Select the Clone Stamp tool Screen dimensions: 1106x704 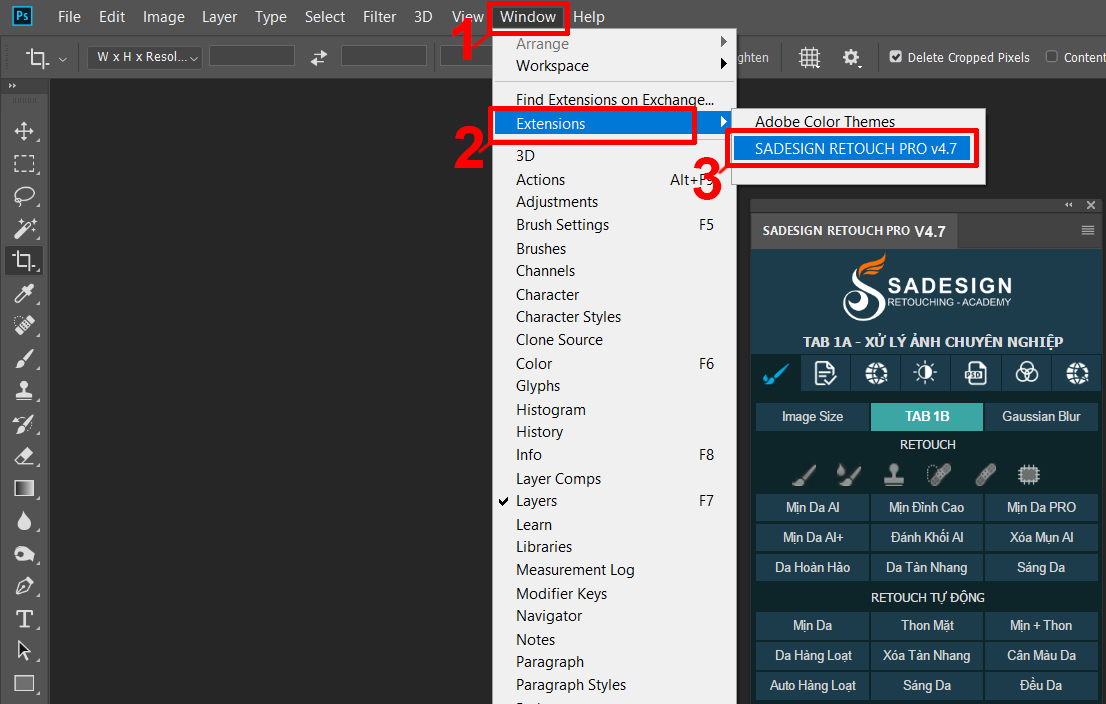pos(25,391)
